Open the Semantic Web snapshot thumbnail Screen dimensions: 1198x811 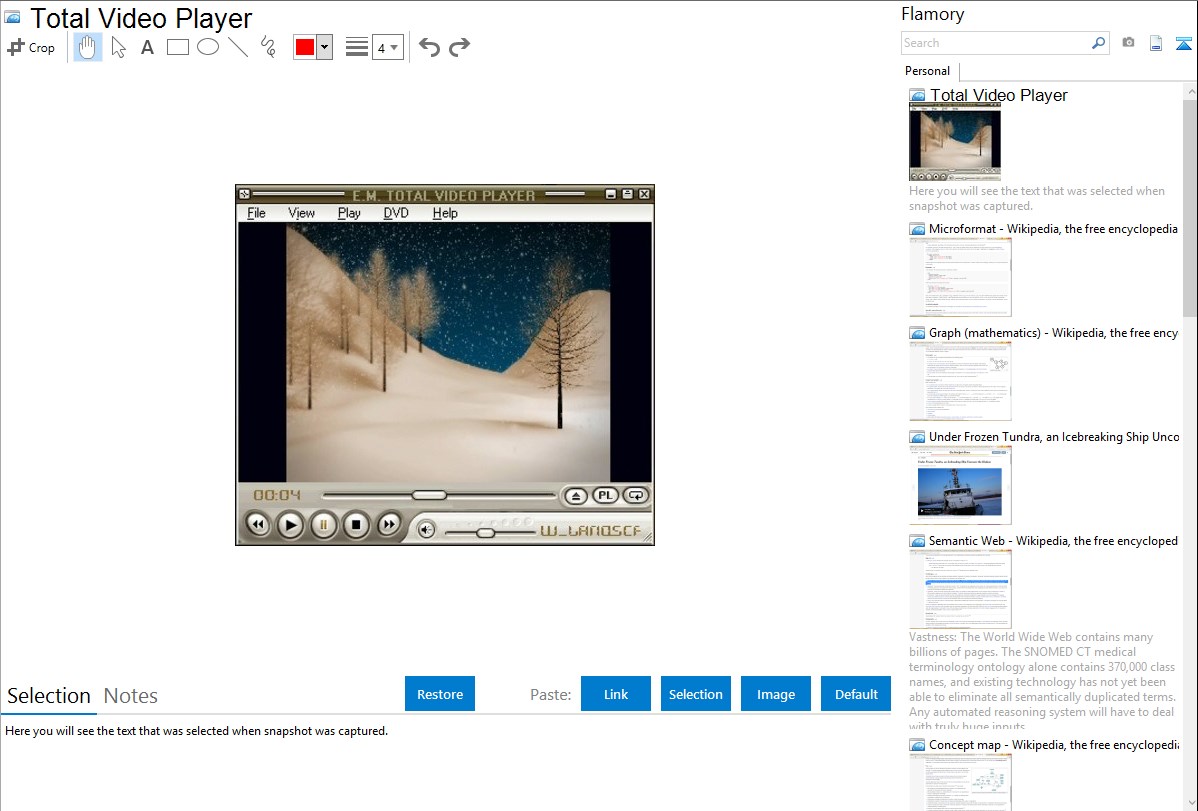coord(960,589)
